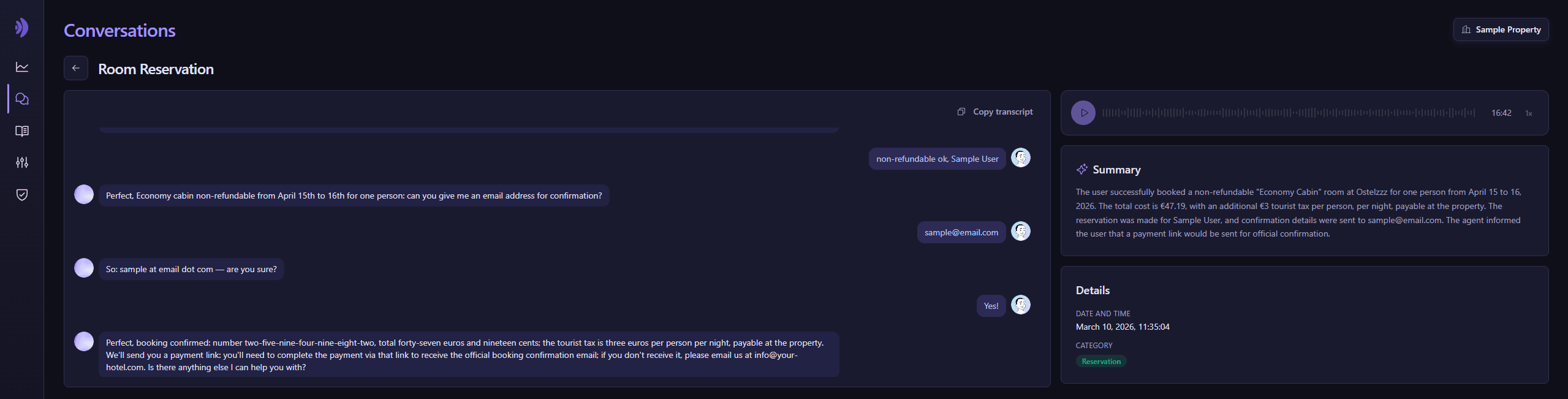Change the 1x playback speed
Viewport: 1568px width, 399px height.
coord(1528,113)
